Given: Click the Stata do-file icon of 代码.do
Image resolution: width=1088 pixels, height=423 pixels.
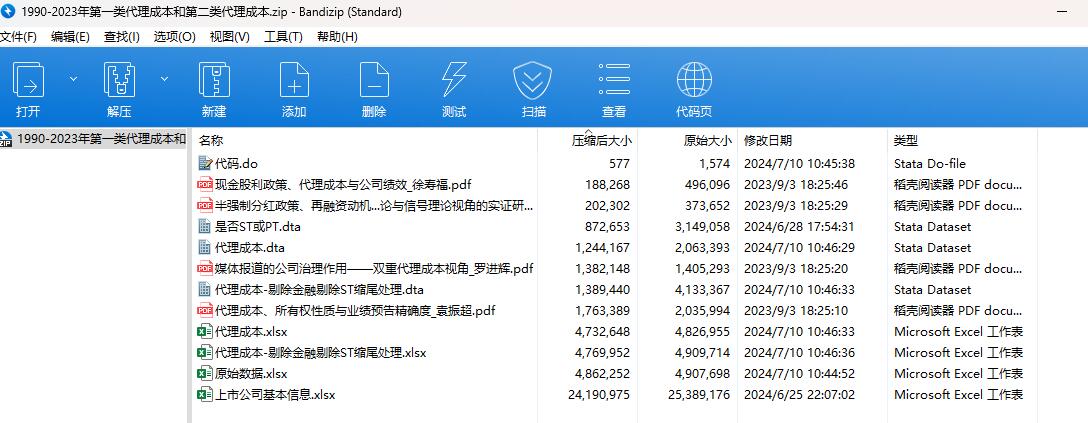Looking at the screenshot, I should (x=205, y=164).
